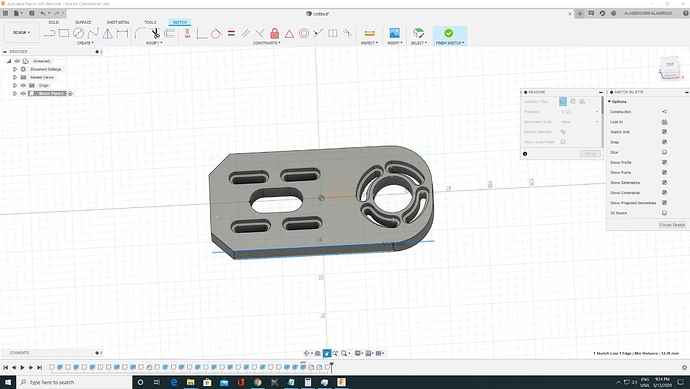Open the CONSTRAINTS dropdown menu
Screen dimensions: 690x389
tap(266, 43)
